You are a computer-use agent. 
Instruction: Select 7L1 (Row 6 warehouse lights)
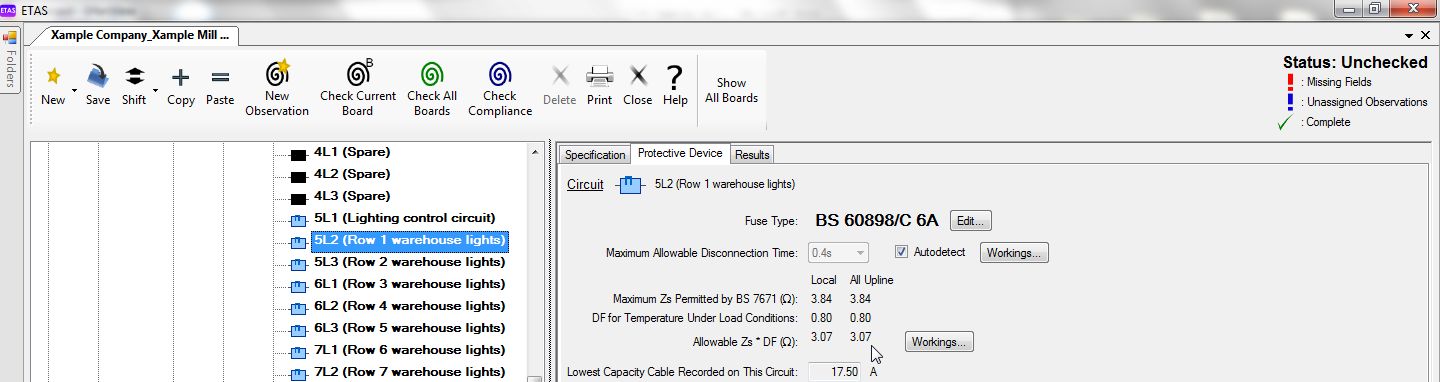(409, 350)
